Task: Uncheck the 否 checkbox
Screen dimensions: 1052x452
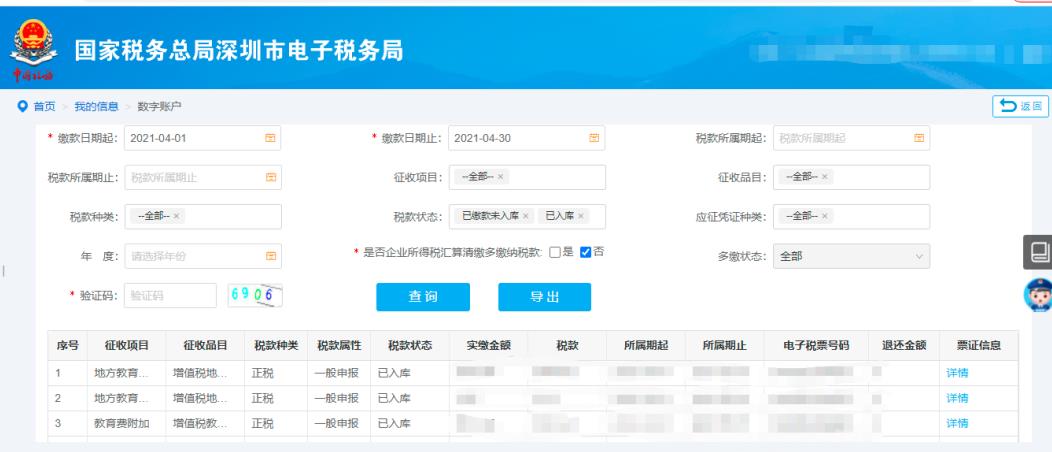Action: pyautogui.click(x=586, y=251)
